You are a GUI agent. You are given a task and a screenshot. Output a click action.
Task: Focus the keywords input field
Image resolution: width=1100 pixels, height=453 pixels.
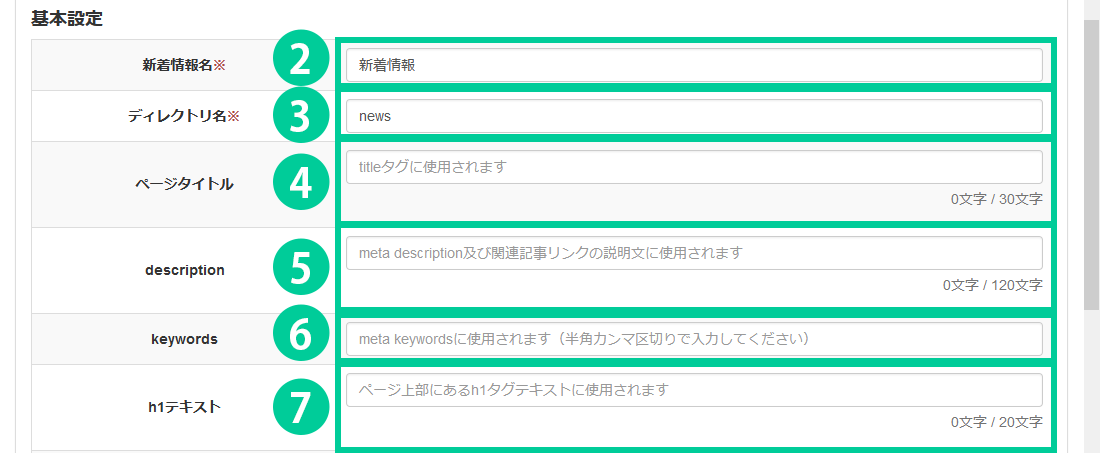[694, 339]
